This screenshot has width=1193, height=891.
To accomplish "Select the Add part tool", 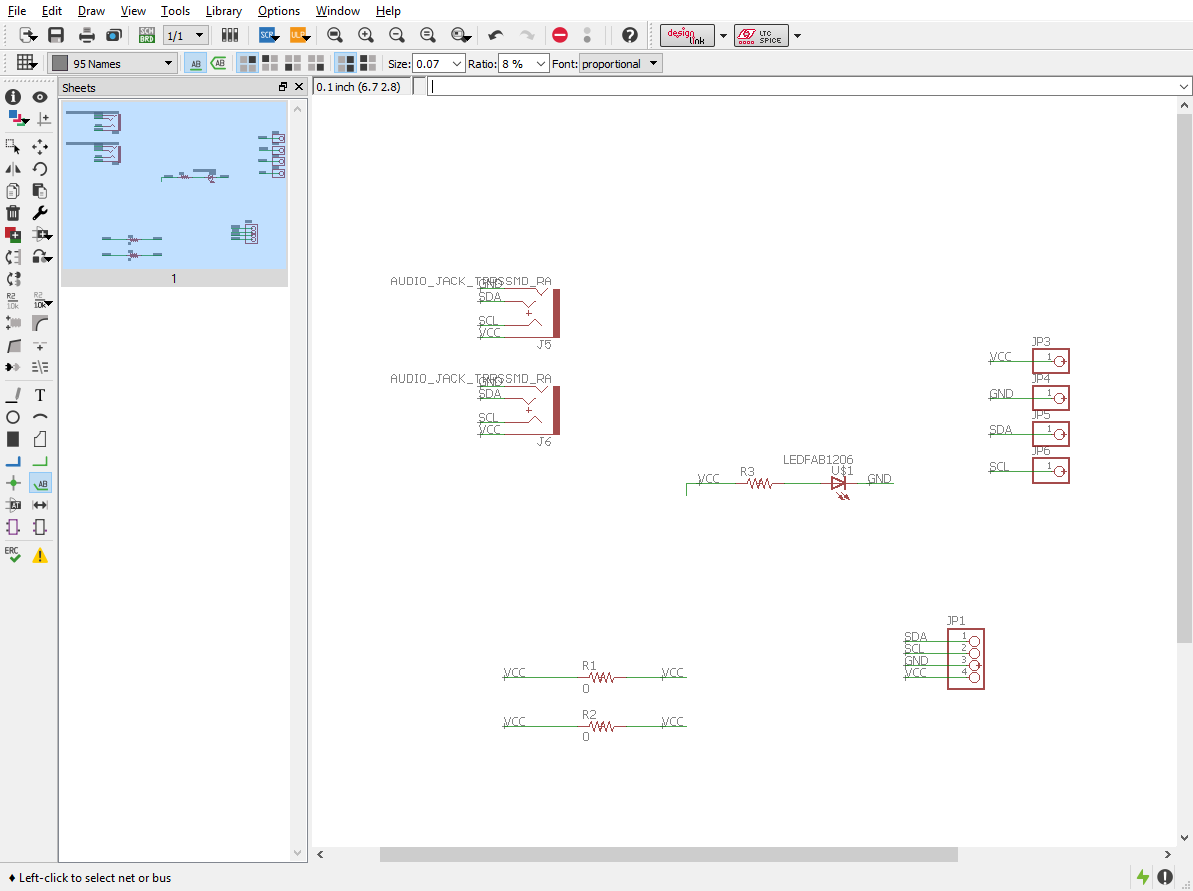I will click(x=13, y=234).
